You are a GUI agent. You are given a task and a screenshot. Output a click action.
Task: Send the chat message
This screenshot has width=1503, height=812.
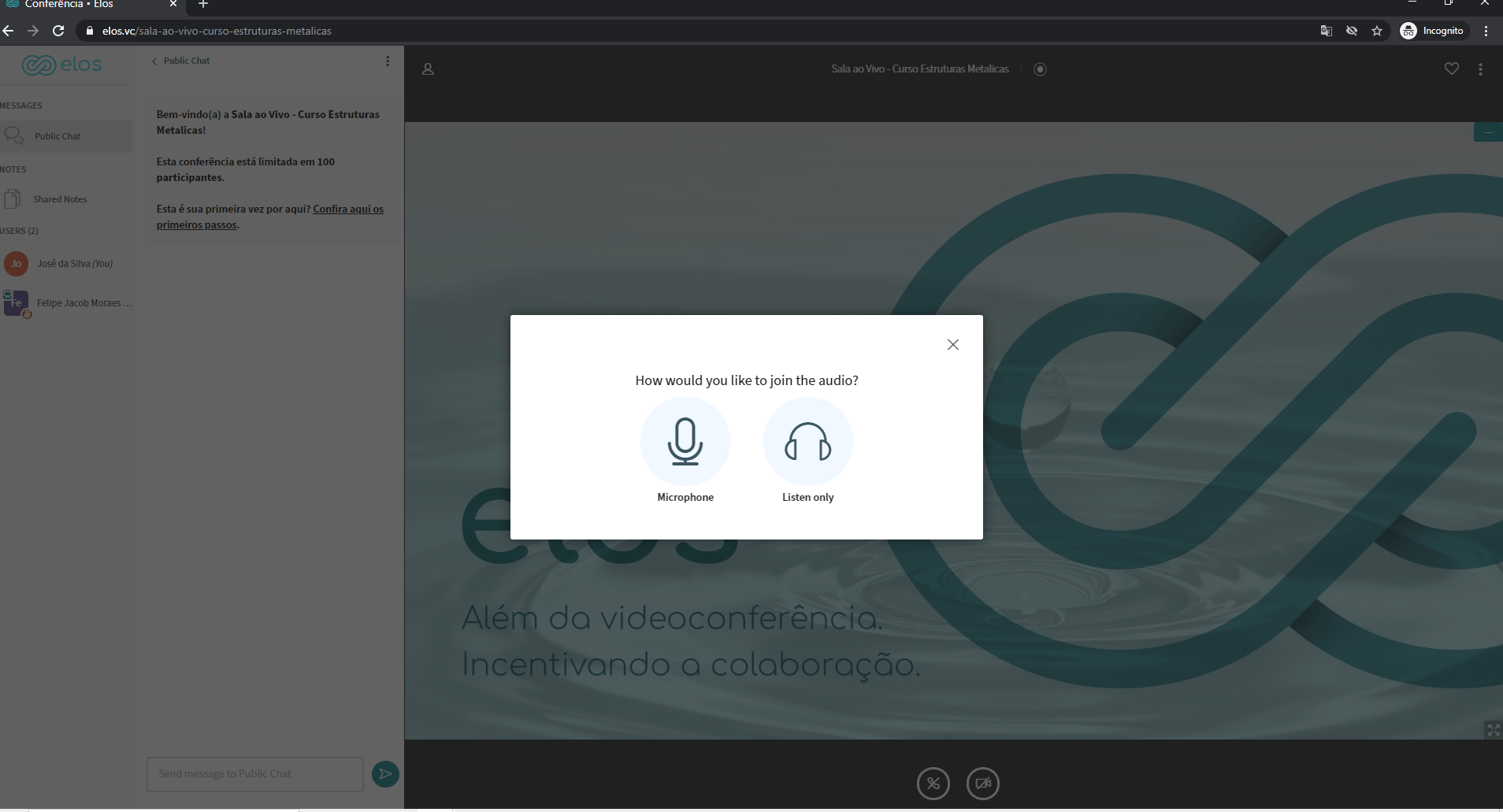(385, 774)
